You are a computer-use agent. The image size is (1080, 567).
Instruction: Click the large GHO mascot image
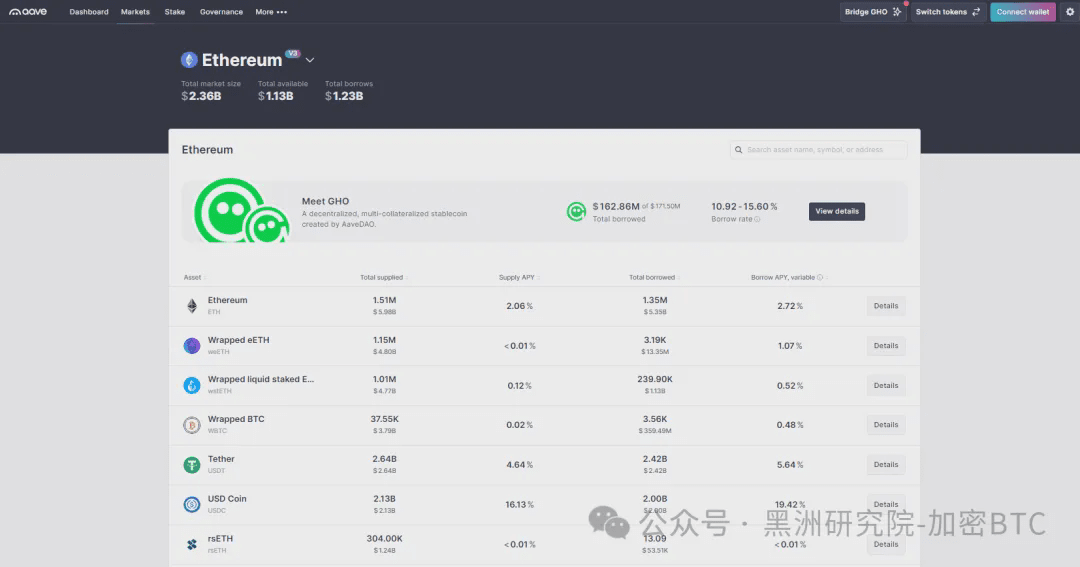tap(241, 211)
